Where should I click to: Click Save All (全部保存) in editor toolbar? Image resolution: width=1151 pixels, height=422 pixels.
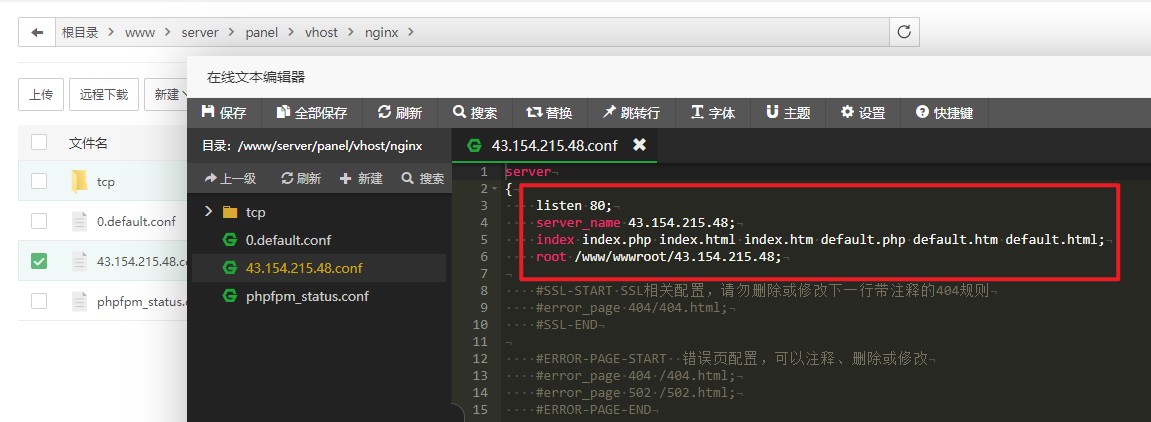[312, 113]
